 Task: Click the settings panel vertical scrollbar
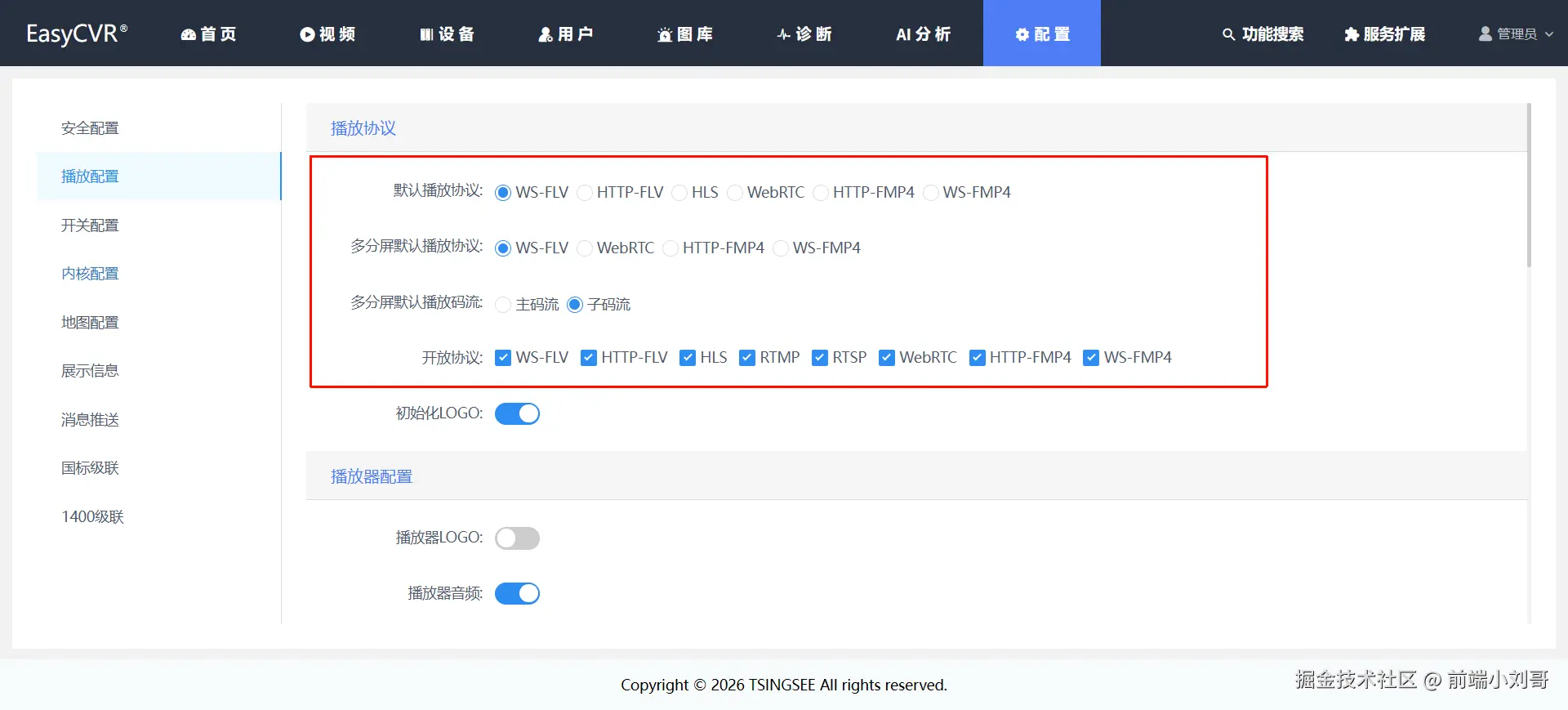click(x=1529, y=185)
